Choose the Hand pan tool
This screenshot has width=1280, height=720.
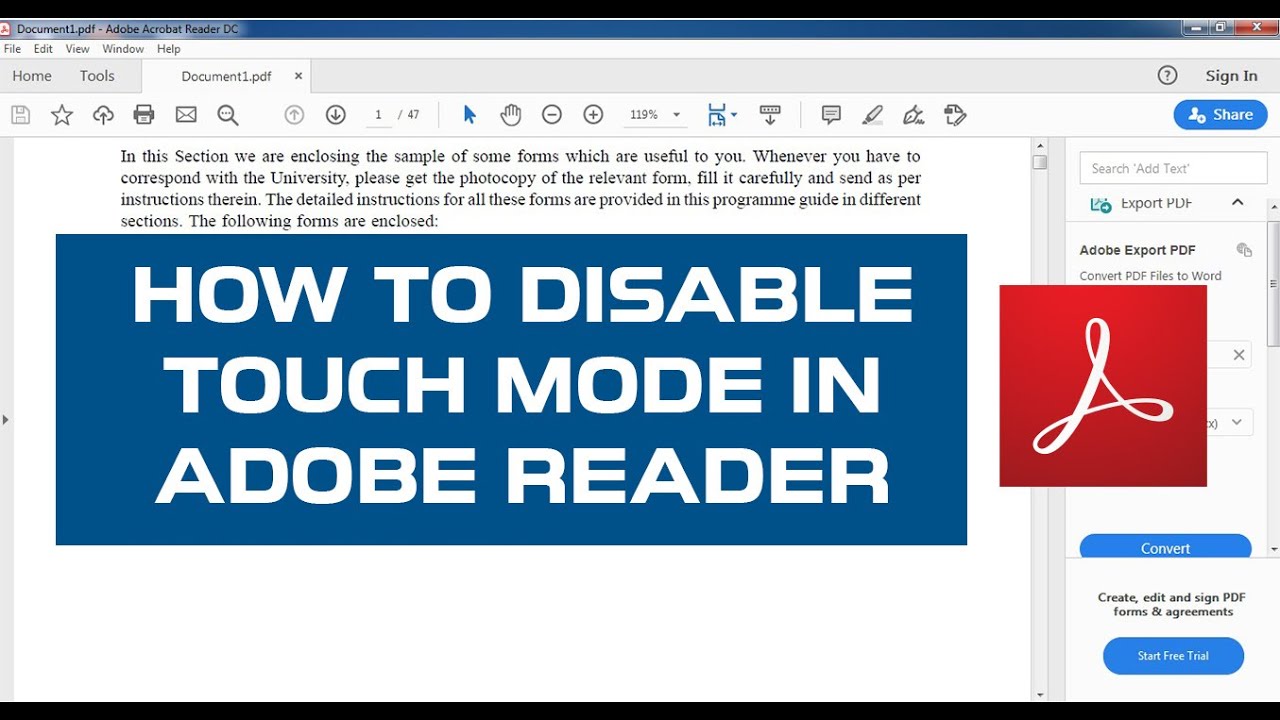pyautogui.click(x=511, y=115)
